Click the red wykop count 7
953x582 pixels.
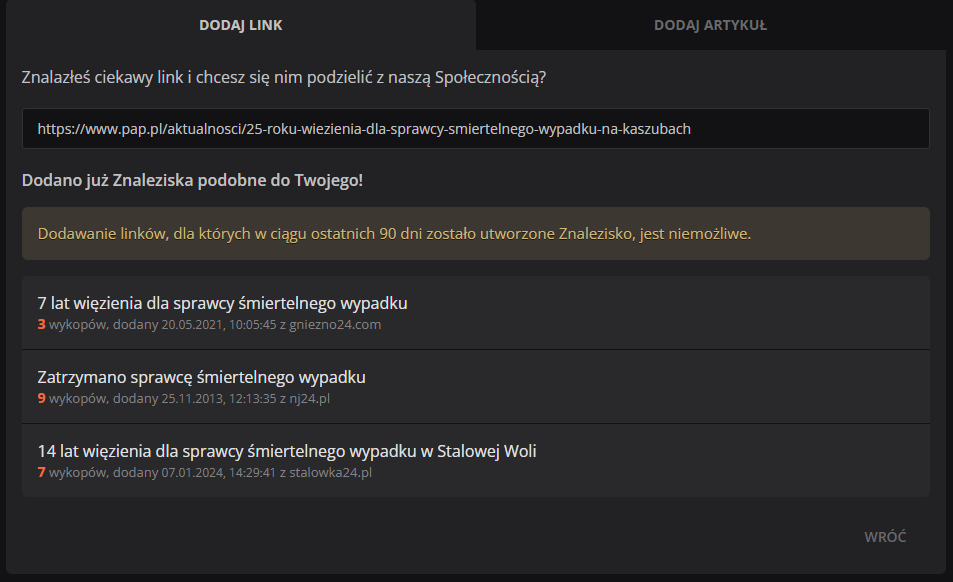42,473
